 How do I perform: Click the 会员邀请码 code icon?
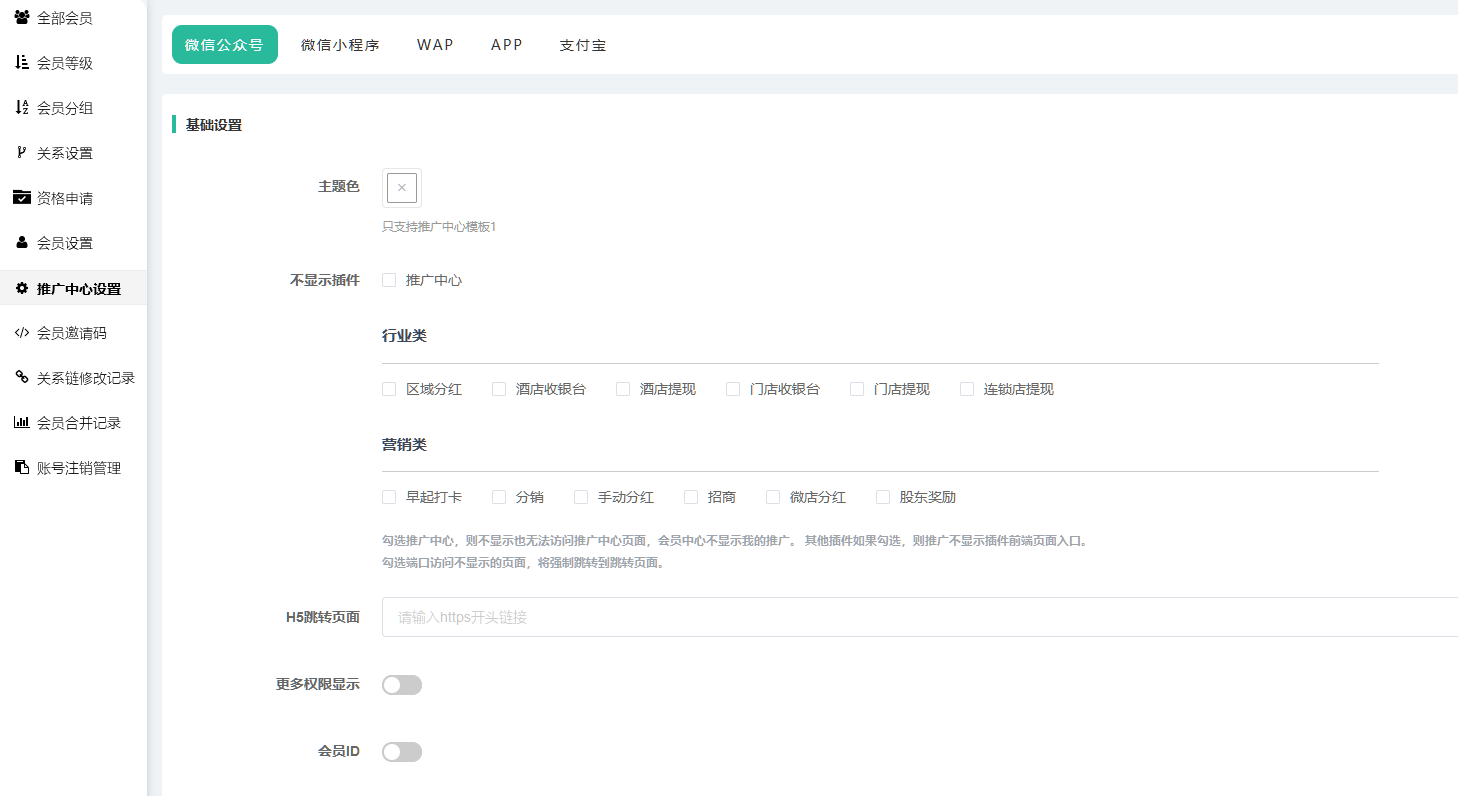click(x=21, y=333)
